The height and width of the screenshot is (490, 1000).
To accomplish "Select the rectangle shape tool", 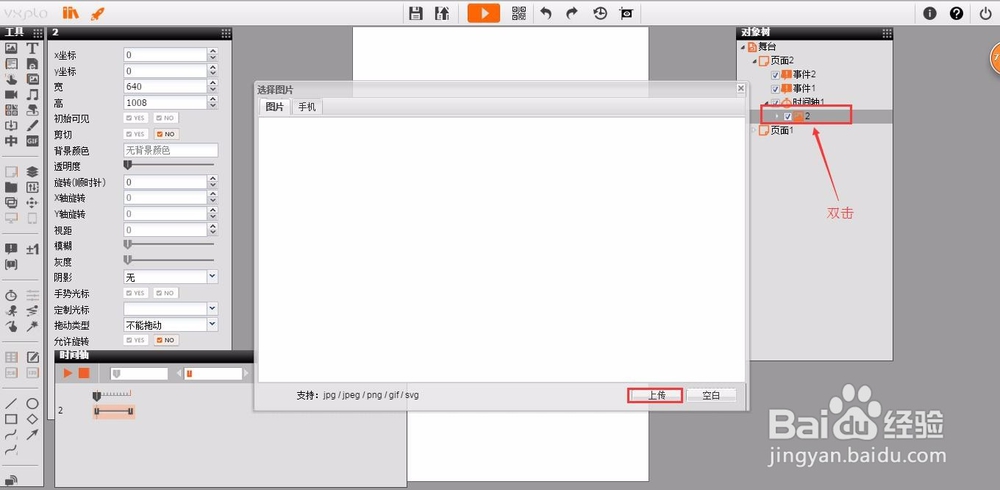I will pyautogui.click(x=11, y=419).
